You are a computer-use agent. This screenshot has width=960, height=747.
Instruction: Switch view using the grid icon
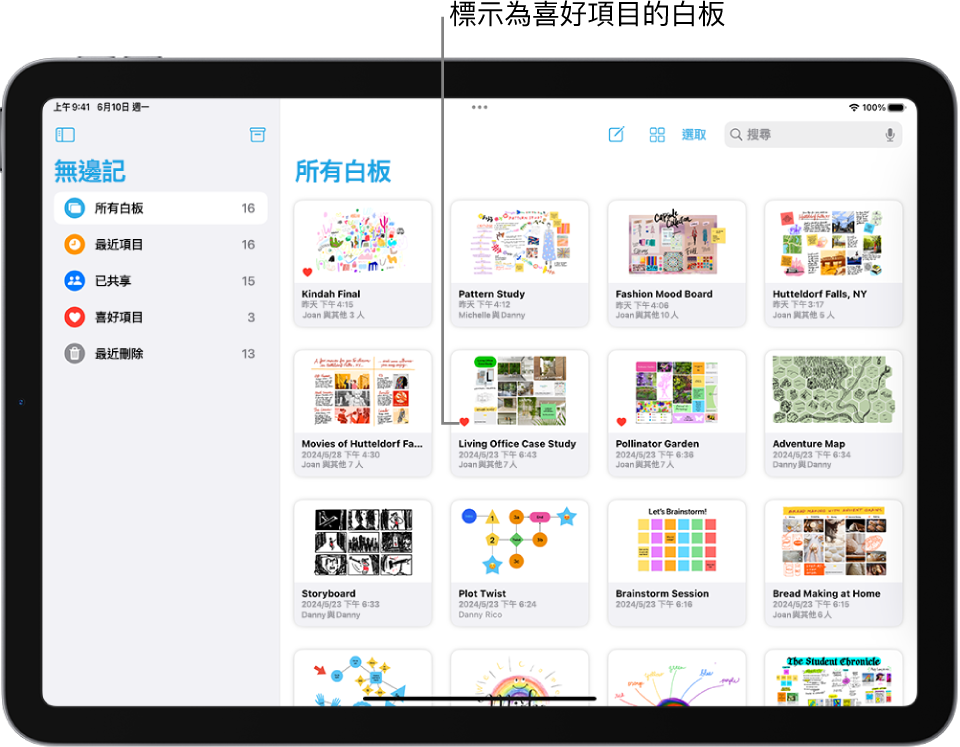click(657, 135)
